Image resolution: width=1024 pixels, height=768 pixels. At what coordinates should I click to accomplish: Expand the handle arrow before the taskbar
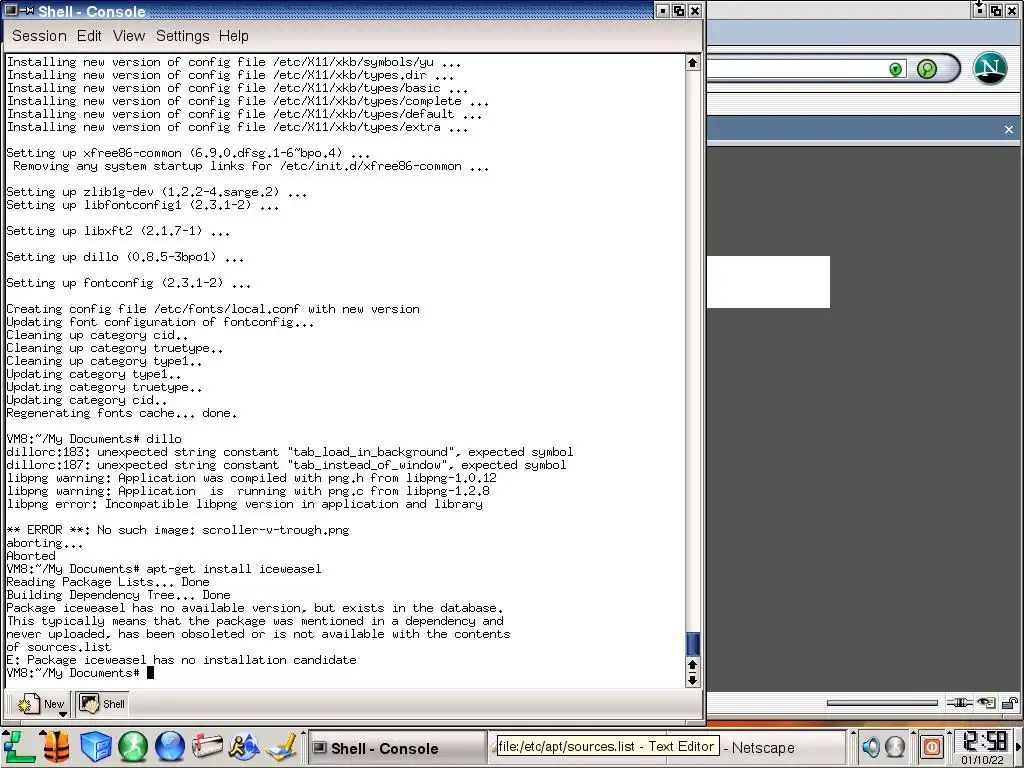point(303,732)
